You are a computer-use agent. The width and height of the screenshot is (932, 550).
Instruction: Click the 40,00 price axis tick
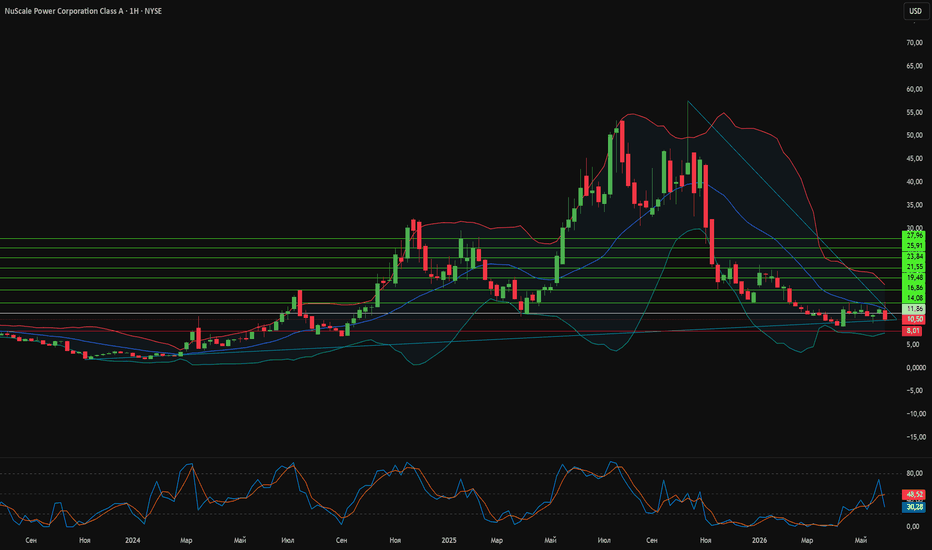(x=914, y=182)
